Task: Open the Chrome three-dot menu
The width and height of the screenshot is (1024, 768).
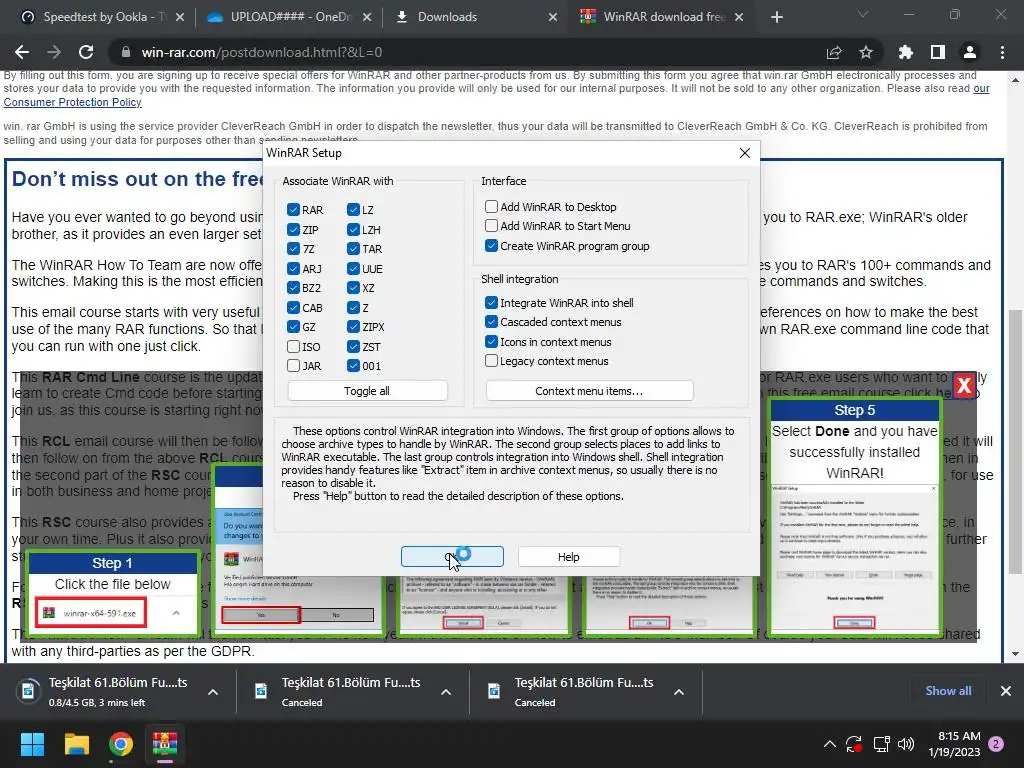Action: click(x=1002, y=52)
